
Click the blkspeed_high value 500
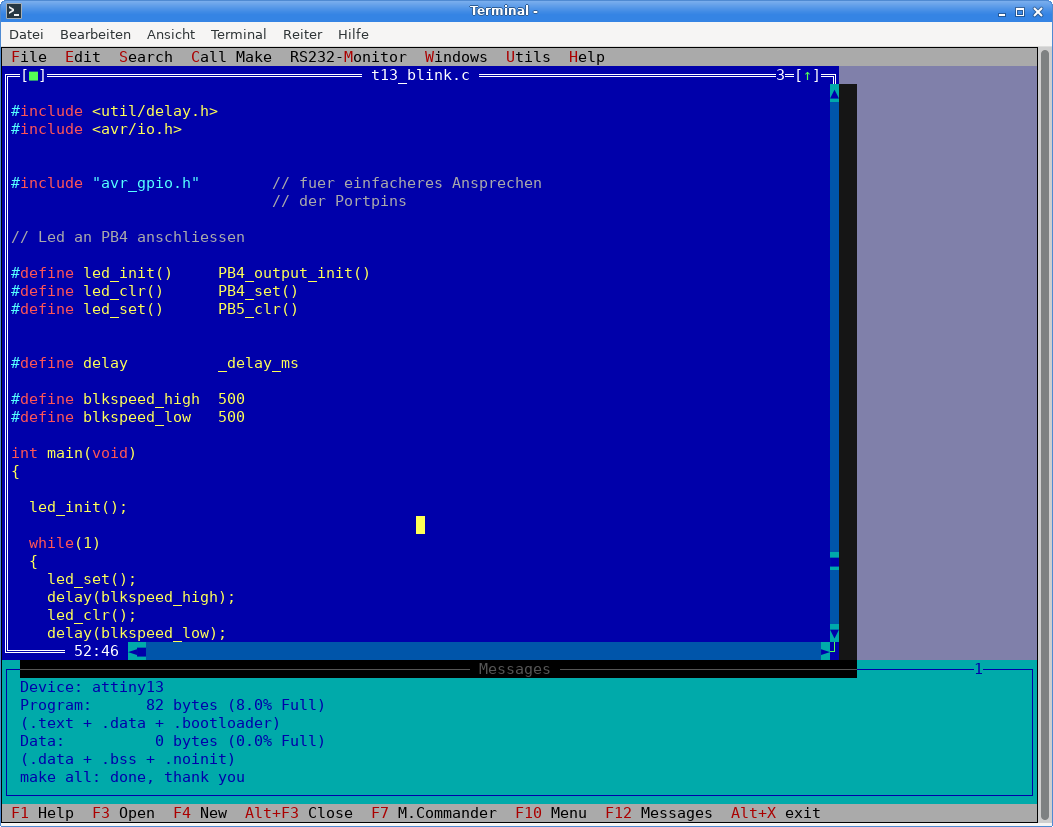pyautogui.click(x=231, y=399)
